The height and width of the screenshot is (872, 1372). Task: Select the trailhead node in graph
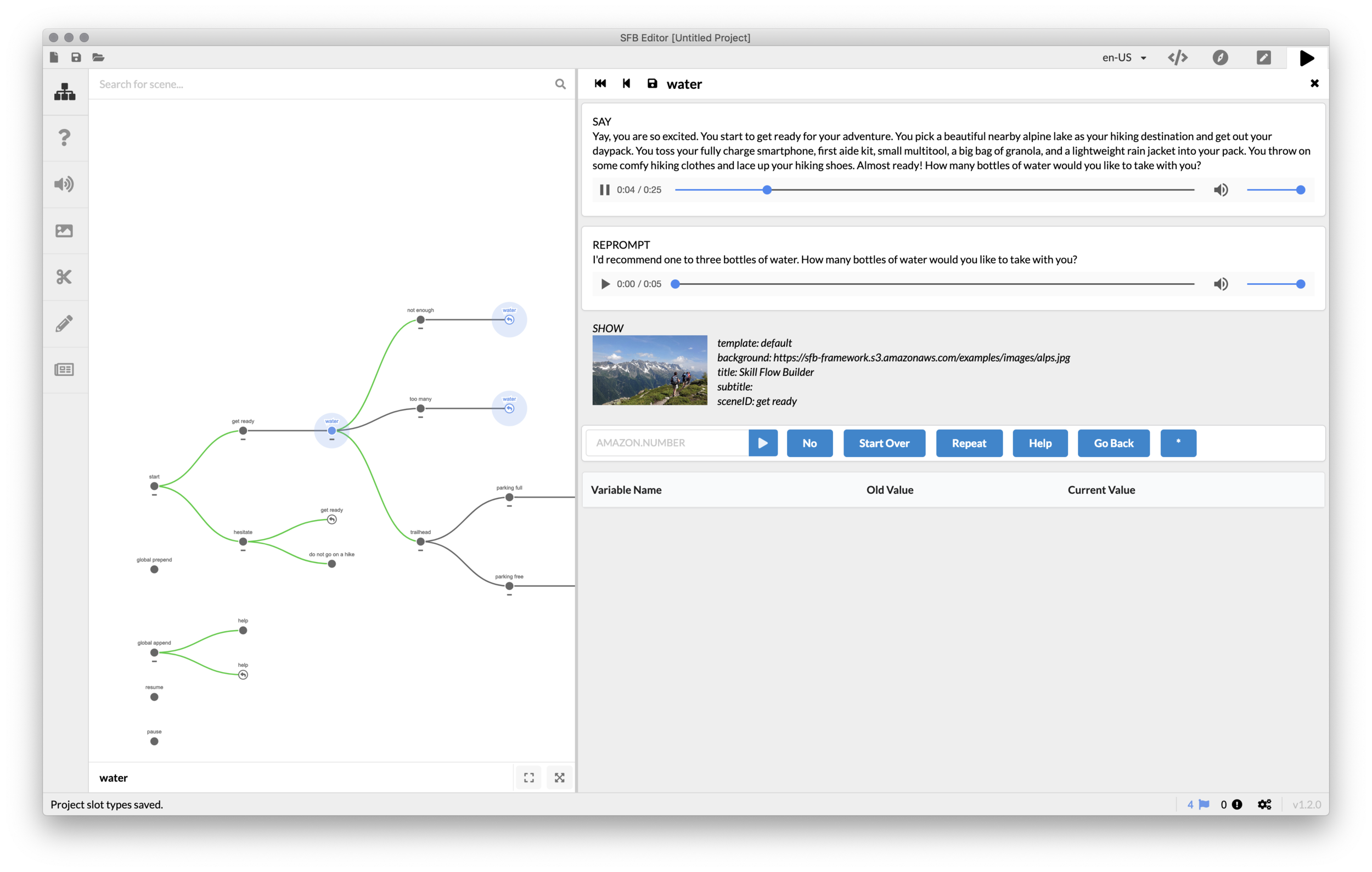(420, 541)
